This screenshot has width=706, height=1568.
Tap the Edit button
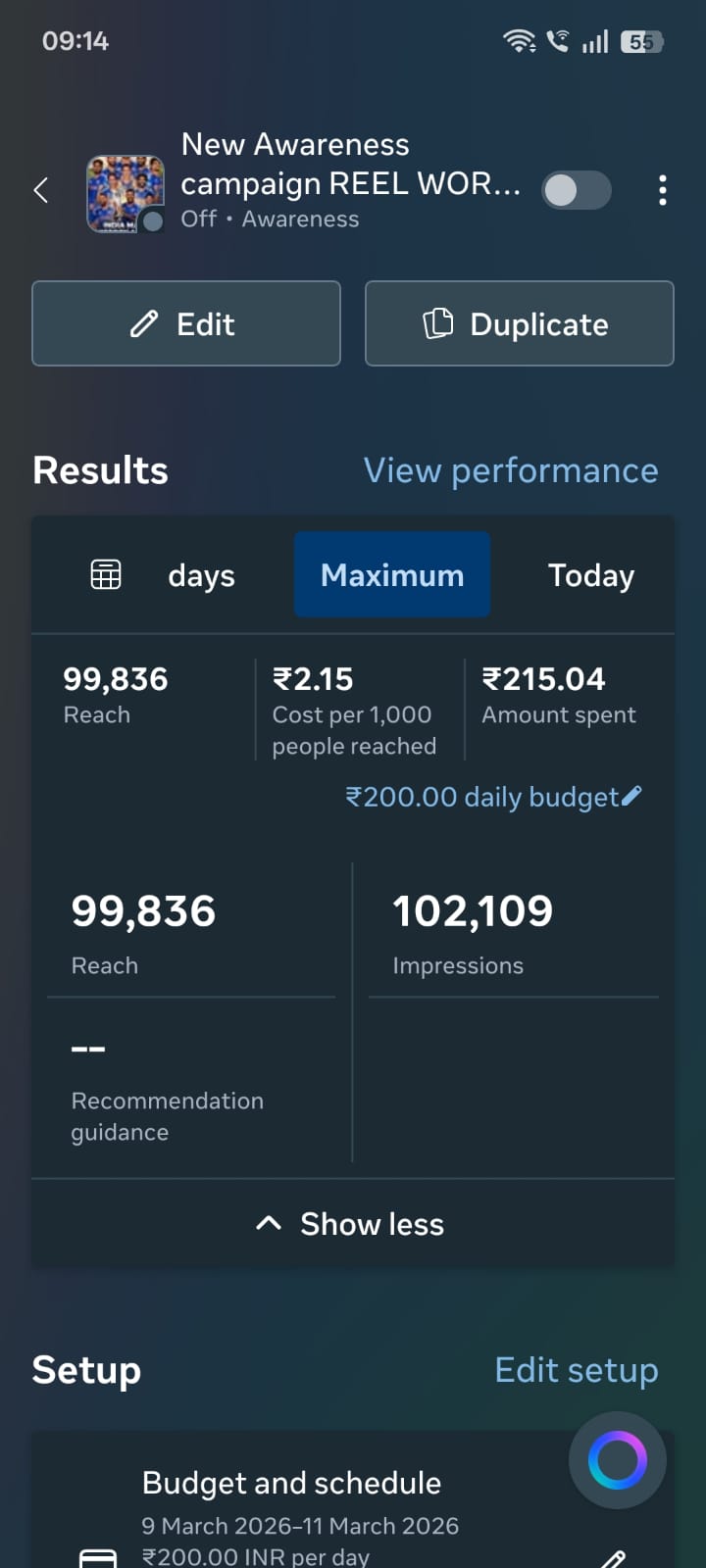click(186, 323)
